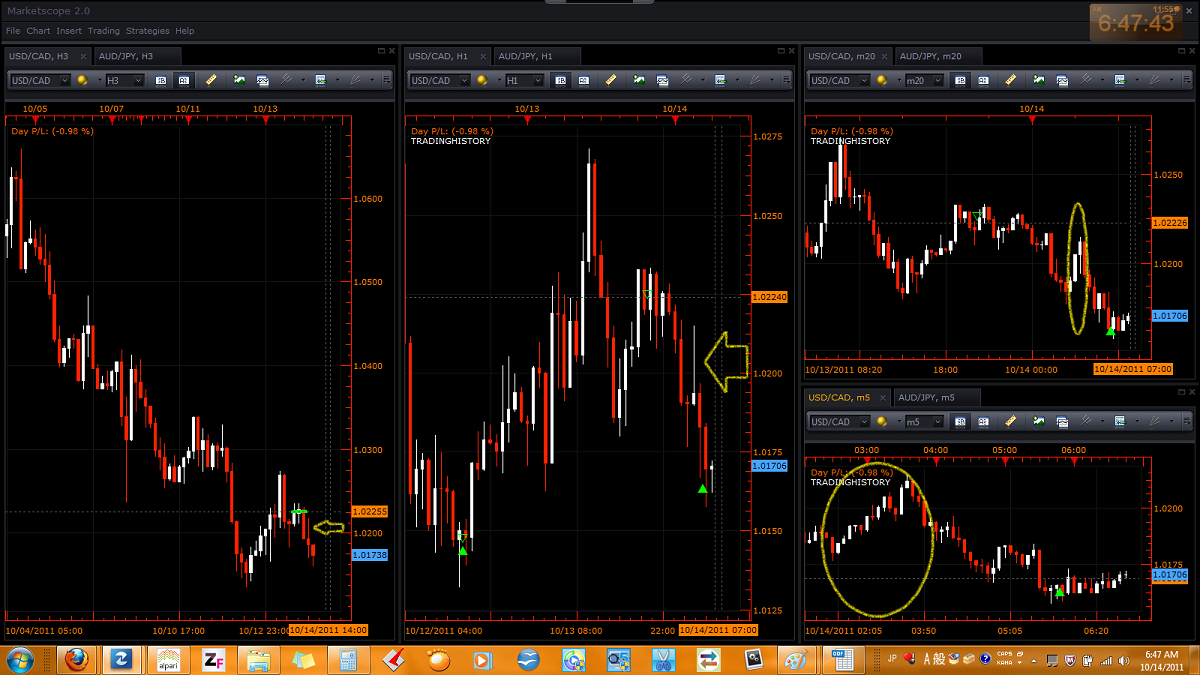Click the 6:47:43 clock widget
This screenshot has width=1200, height=675.
[1136, 23]
